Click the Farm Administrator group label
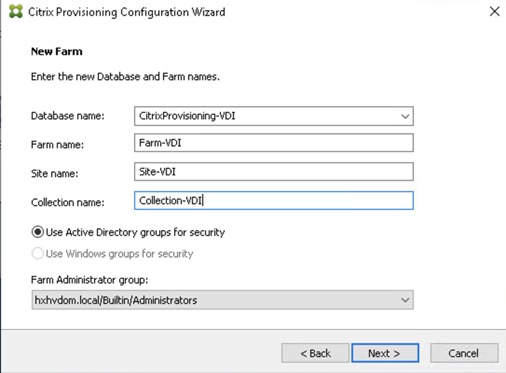The width and height of the screenshot is (506, 373). (89, 280)
